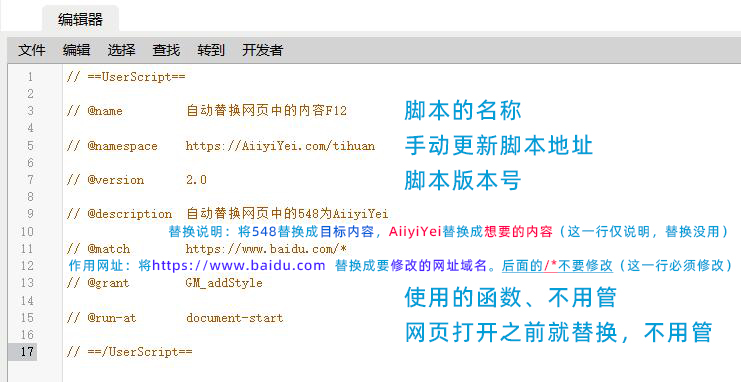The image size is (741, 382).
Task: Click the namespace URL https://AiiyiYei.com/tihuan
Action: pos(280,146)
